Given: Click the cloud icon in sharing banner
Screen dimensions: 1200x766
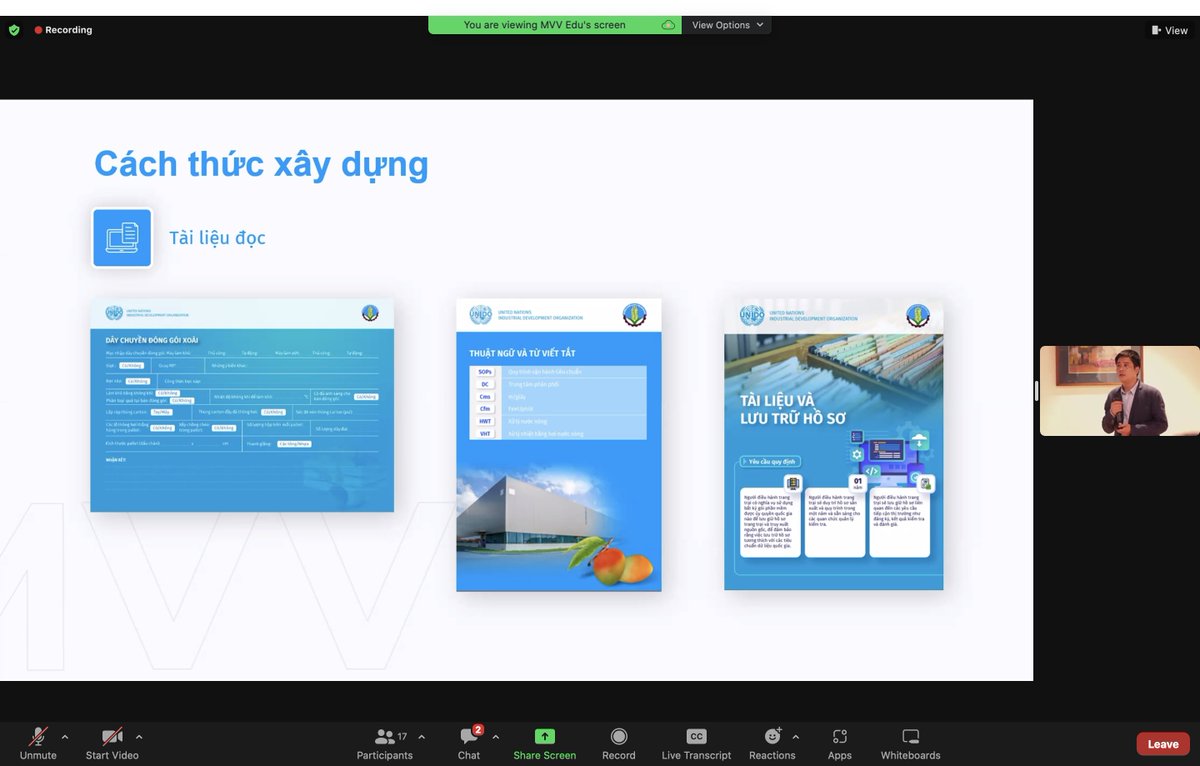Looking at the screenshot, I should pyautogui.click(x=668, y=25).
